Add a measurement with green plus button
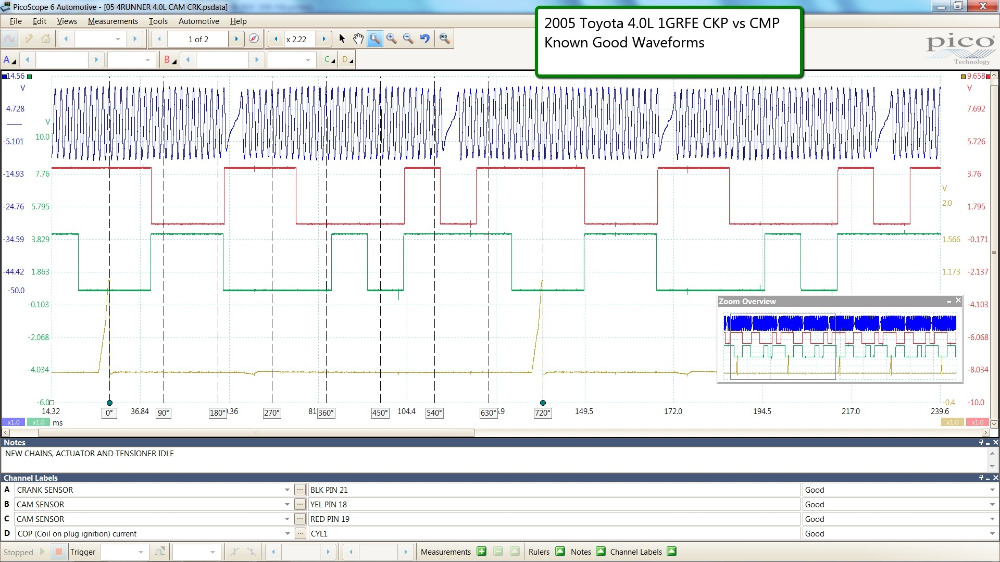Image resolution: width=1000 pixels, height=562 pixels. (481, 551)
